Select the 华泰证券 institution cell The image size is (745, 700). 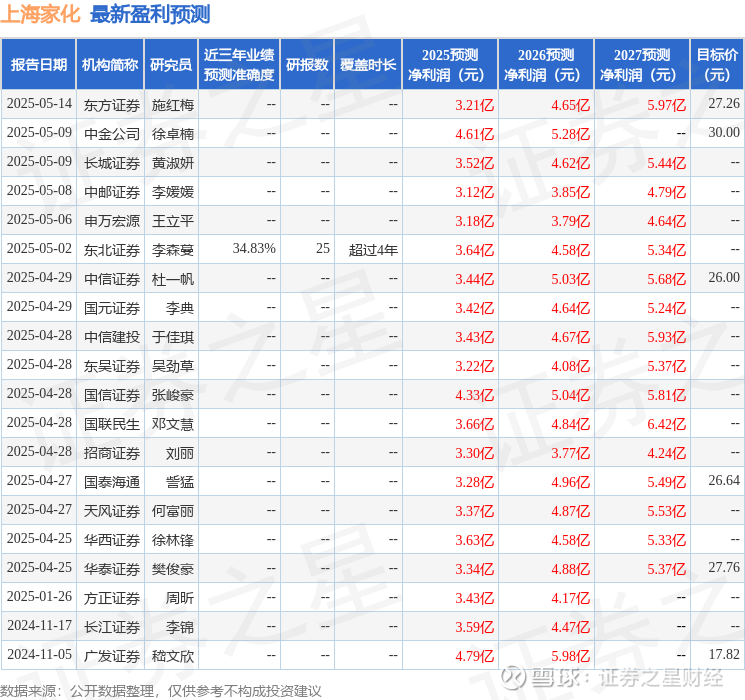tap(112, 569)
